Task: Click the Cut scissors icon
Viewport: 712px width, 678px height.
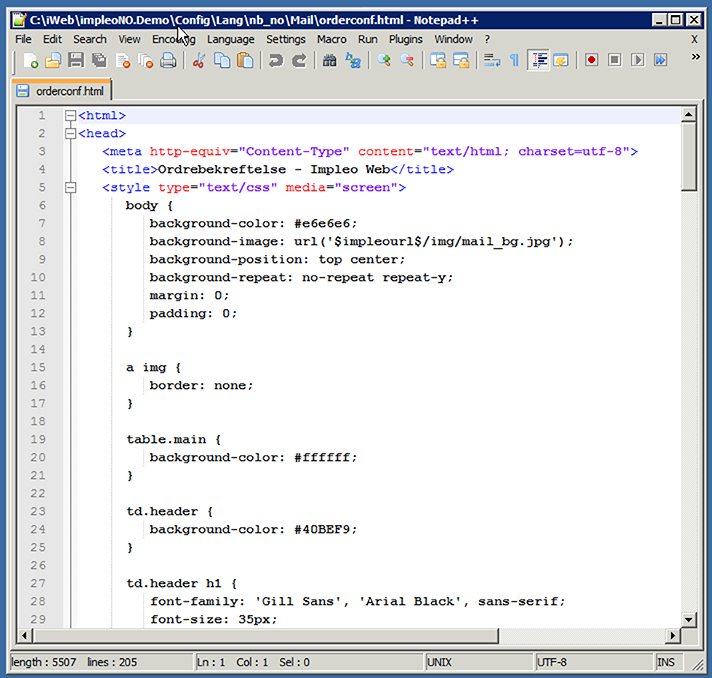Action: pos(199,61)
